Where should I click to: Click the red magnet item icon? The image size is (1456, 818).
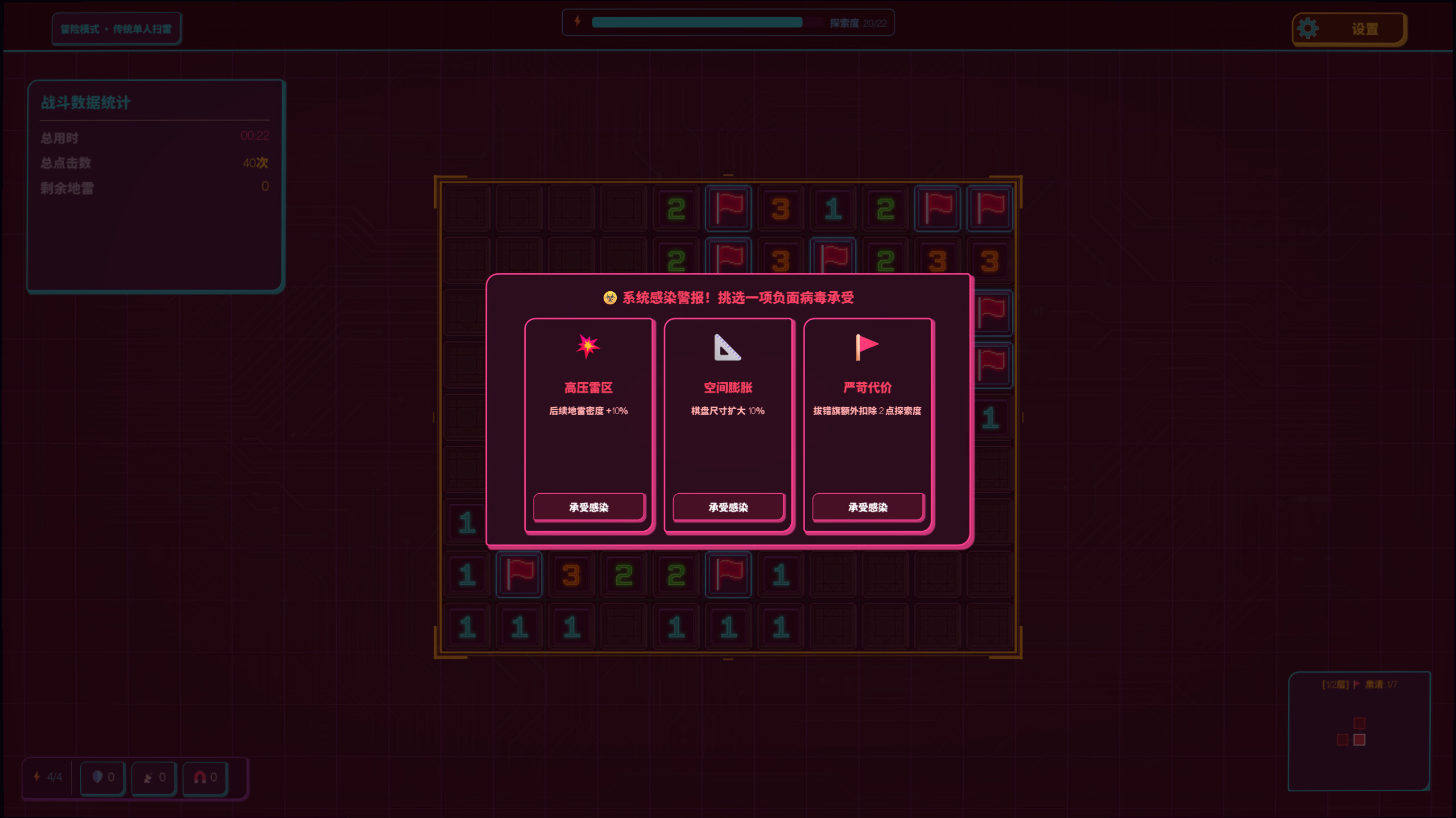click(200, 777)
